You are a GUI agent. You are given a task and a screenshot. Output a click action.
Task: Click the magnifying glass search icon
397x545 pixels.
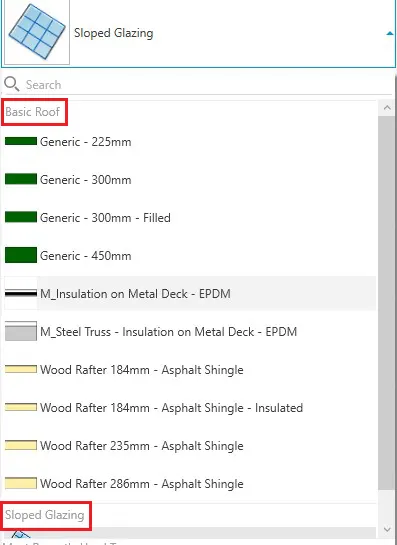click(x=11, y=84)
